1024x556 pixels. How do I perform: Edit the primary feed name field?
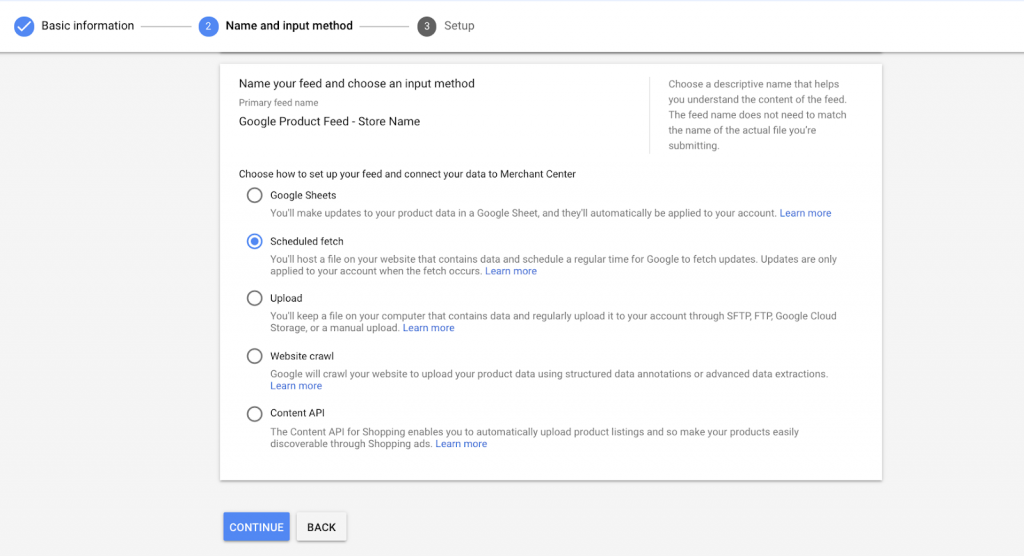[329, 122]
